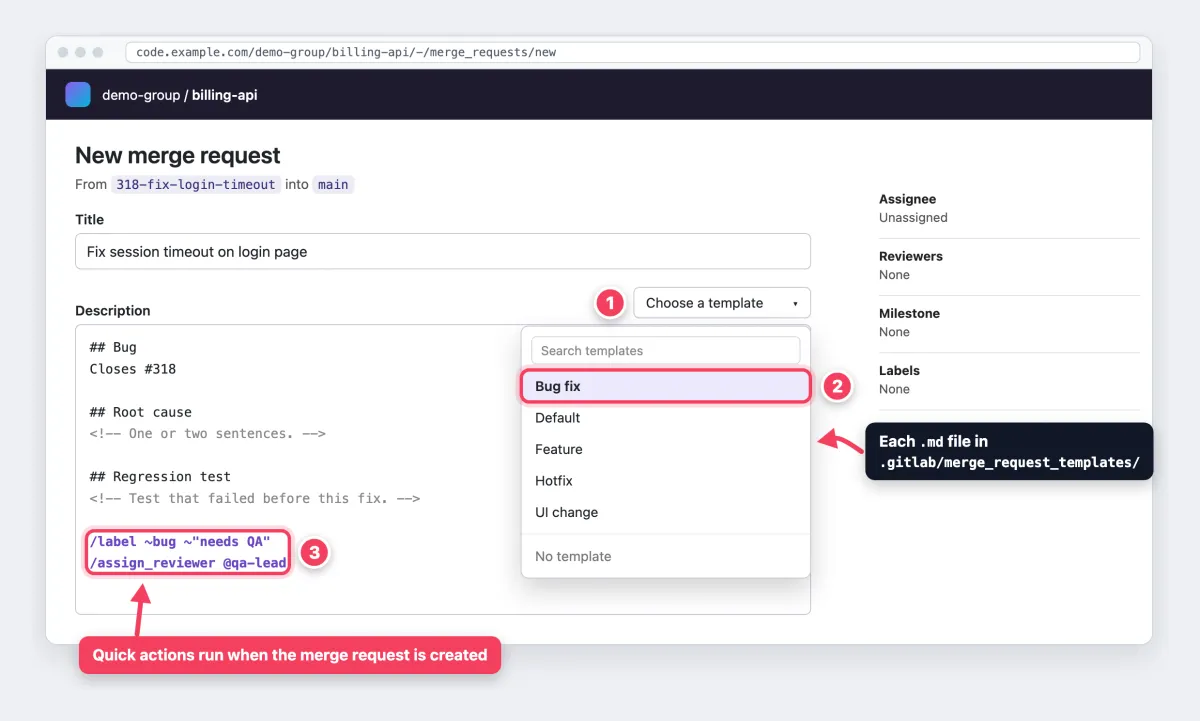This screenshot has width=1200, height=721.
Task: Click the '/assign_reviewer @qa-lead' line
Action: [x=188, y=563]
